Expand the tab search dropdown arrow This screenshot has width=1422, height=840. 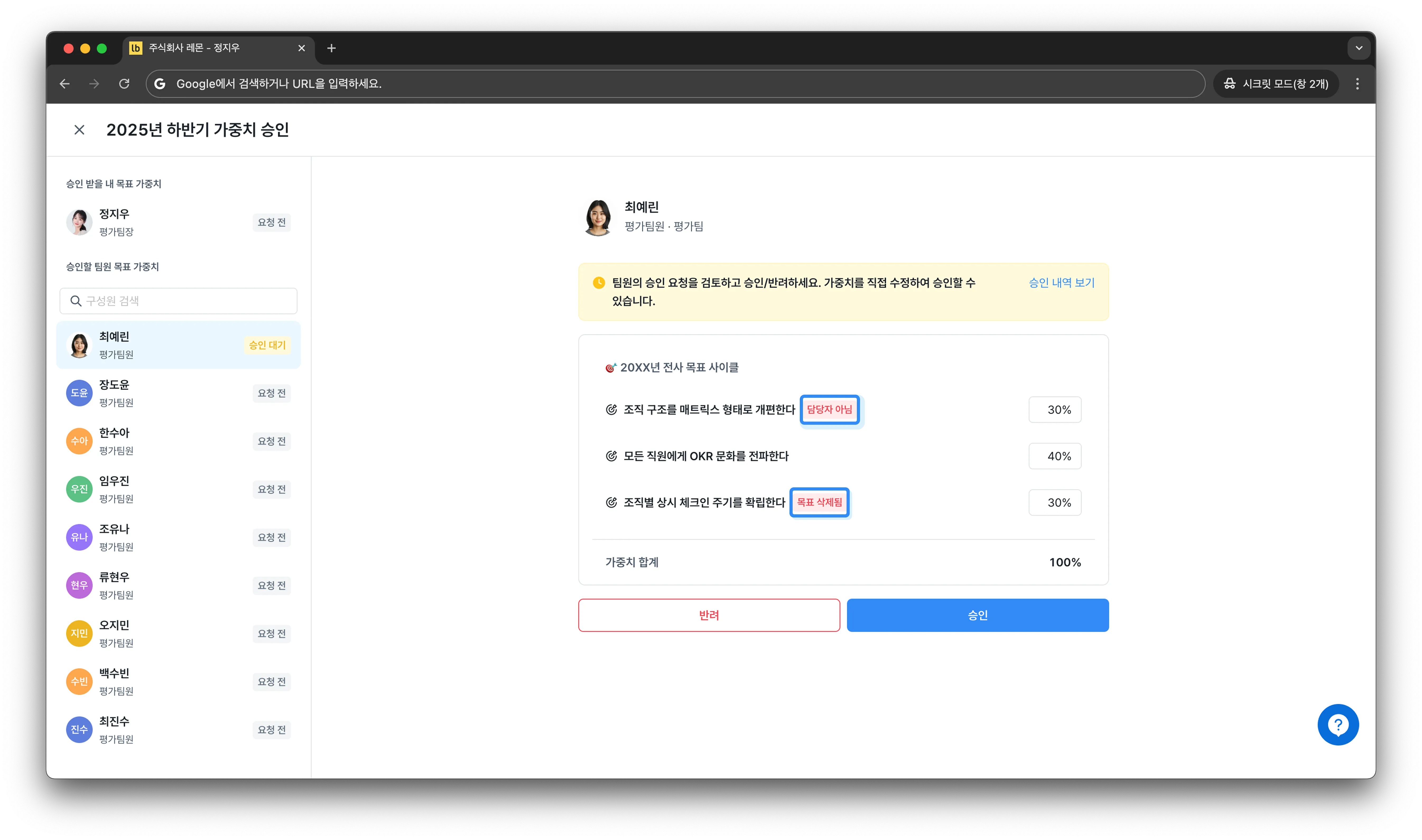1359,48
